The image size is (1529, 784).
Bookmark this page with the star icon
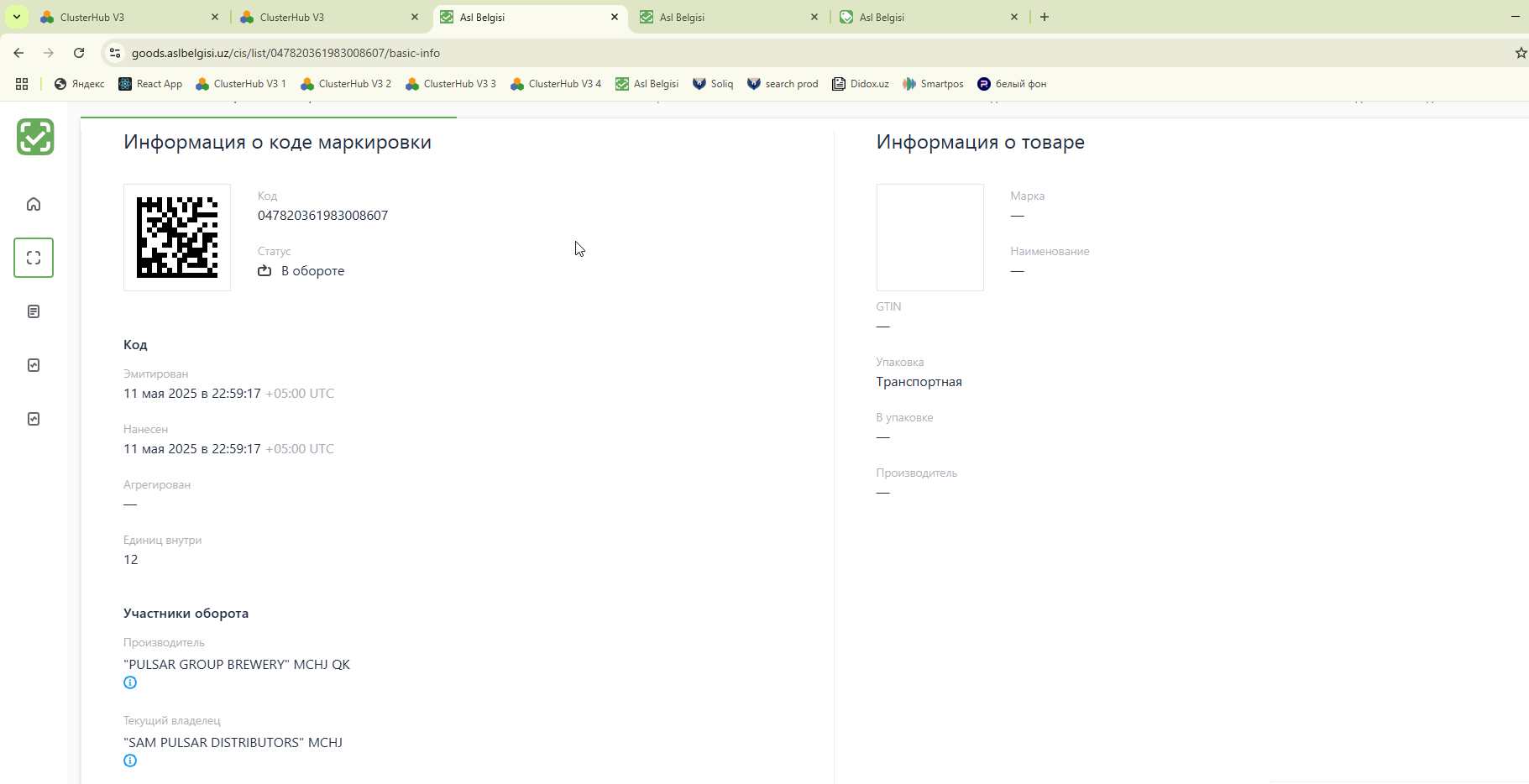coord(1521,53)
